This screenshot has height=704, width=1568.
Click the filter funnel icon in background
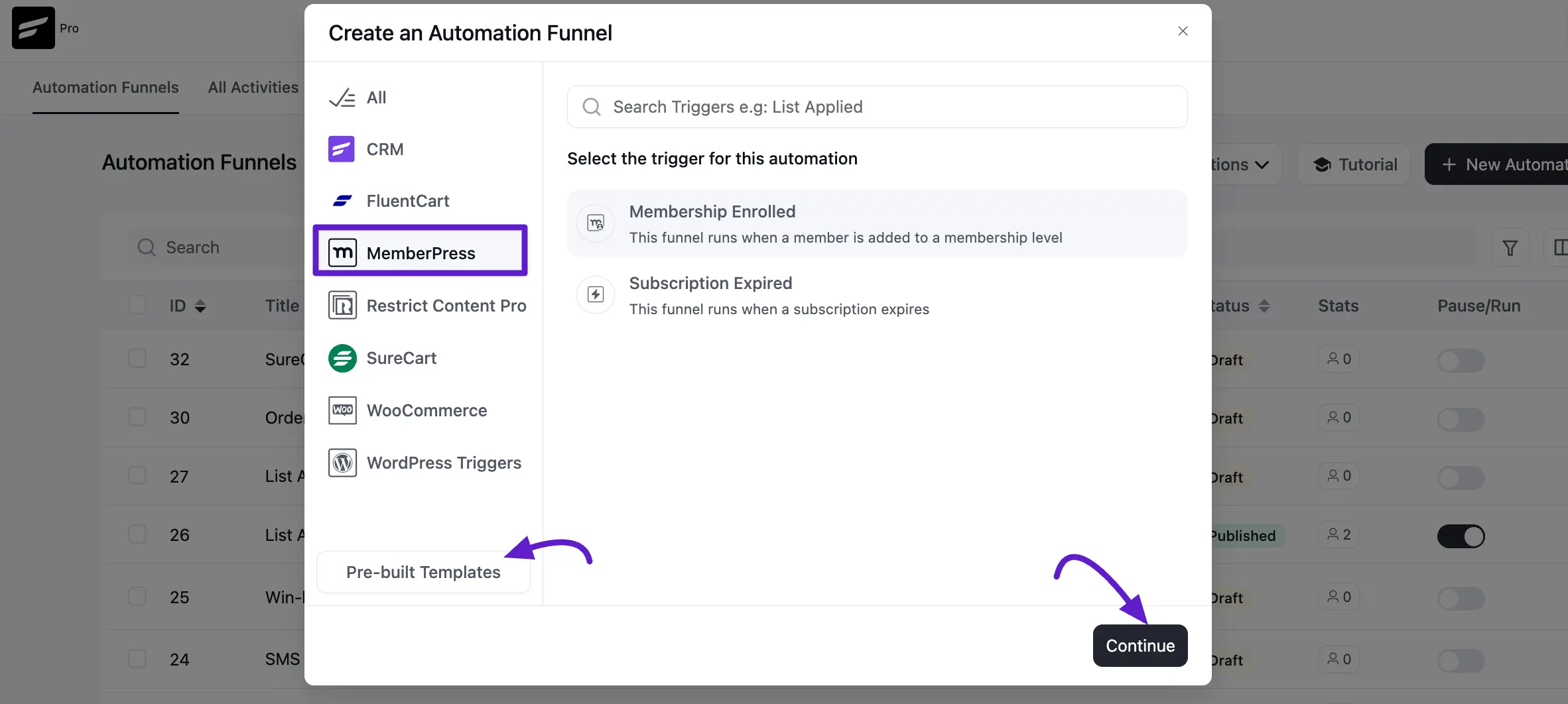point(1510,248)
